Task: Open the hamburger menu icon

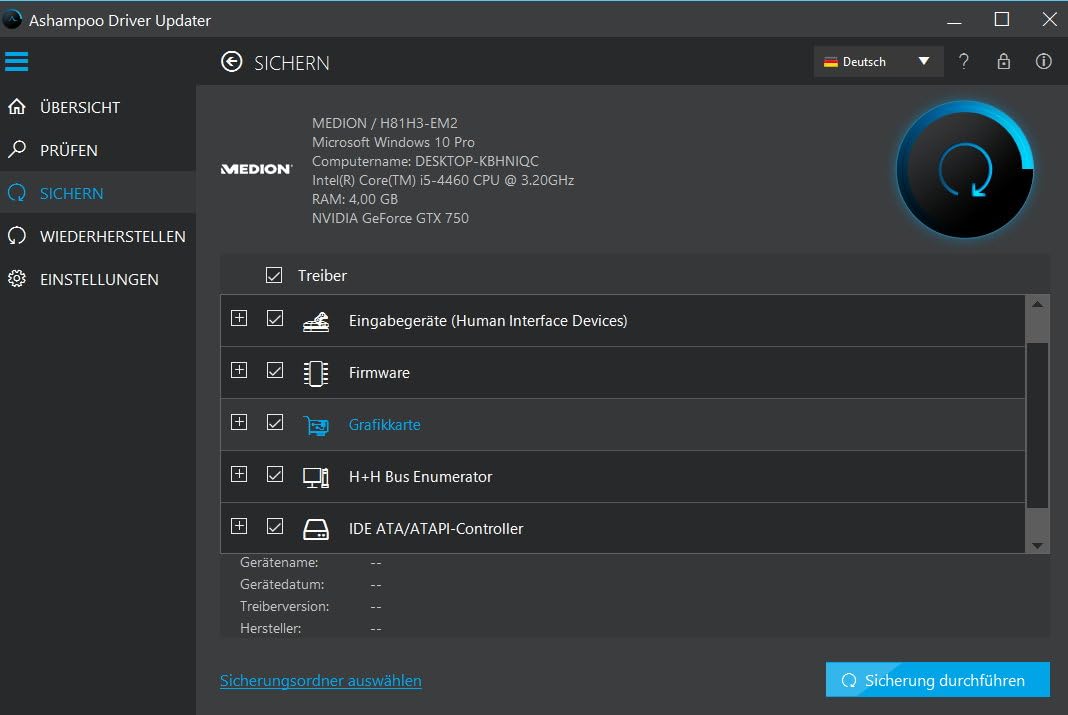Action: pos(16,61)
